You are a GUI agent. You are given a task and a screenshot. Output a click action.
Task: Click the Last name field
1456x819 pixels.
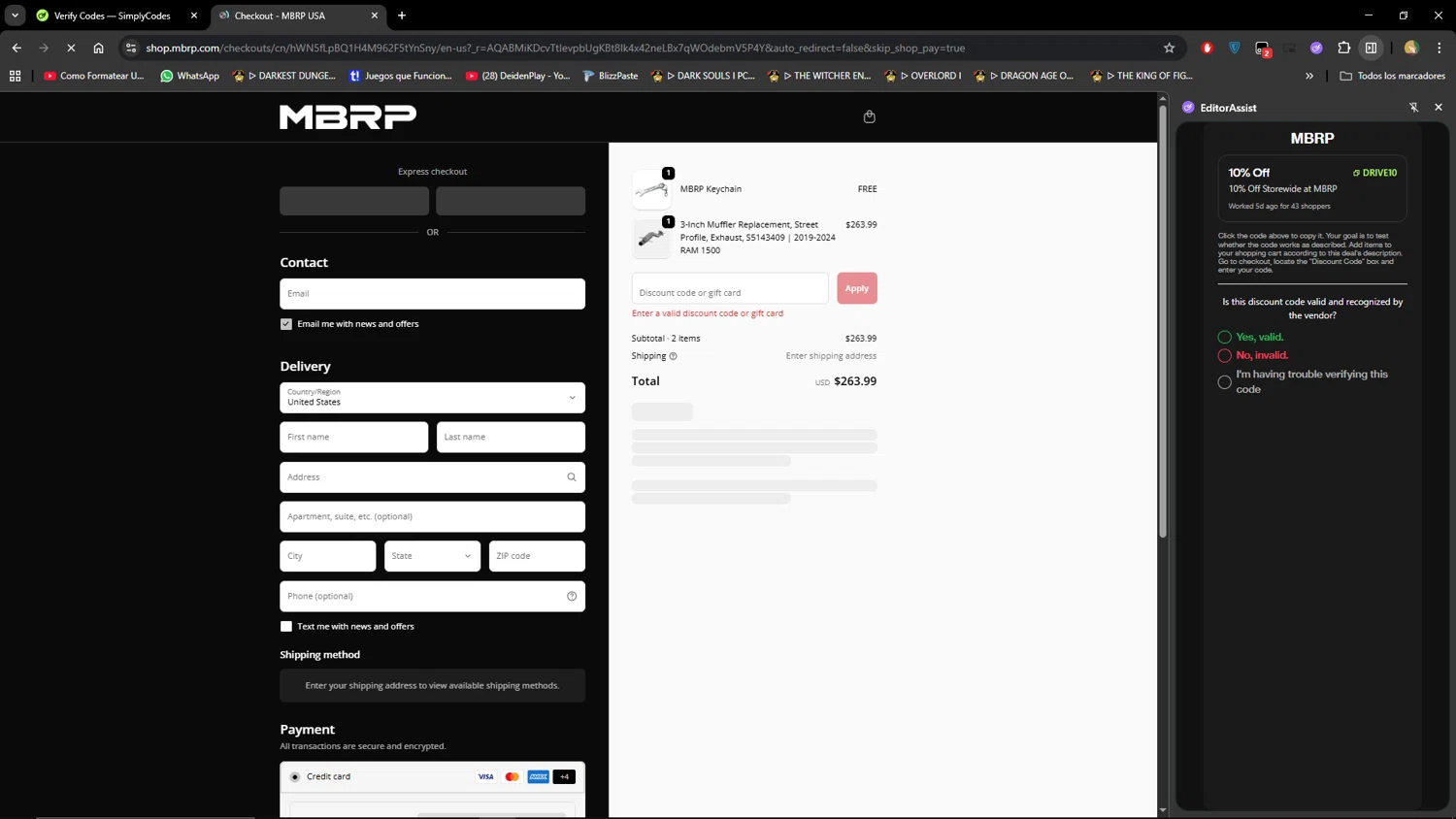click(x=511, y=437)
